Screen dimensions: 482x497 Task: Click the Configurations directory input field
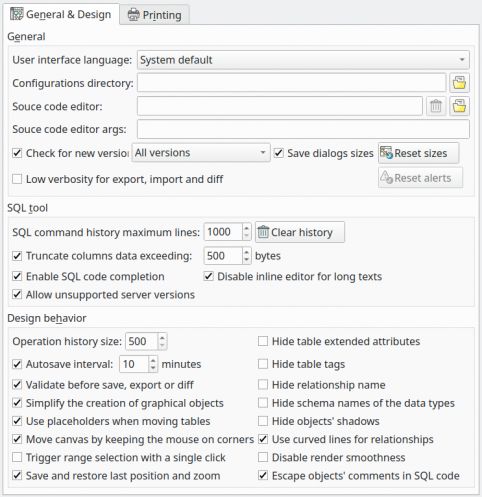point(292,83)
